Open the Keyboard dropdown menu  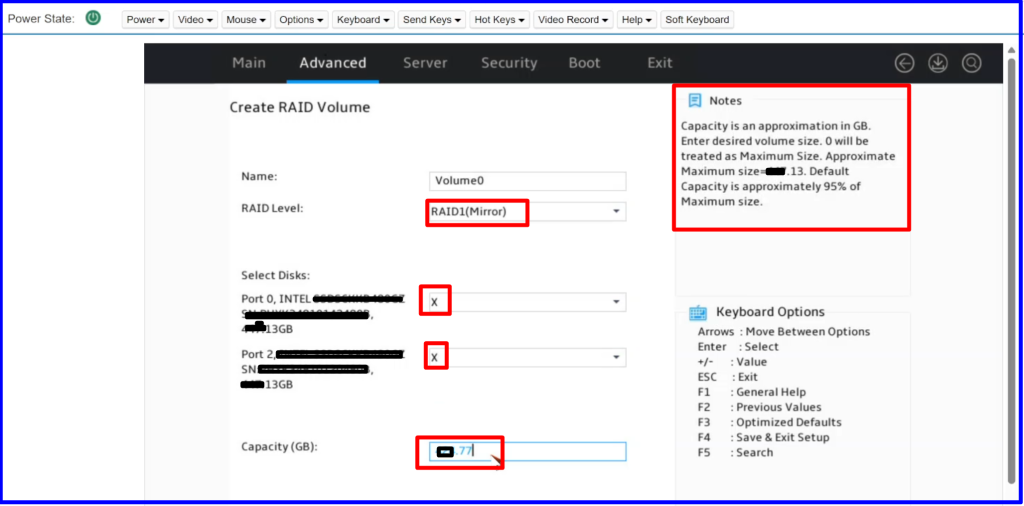point(363,20)
